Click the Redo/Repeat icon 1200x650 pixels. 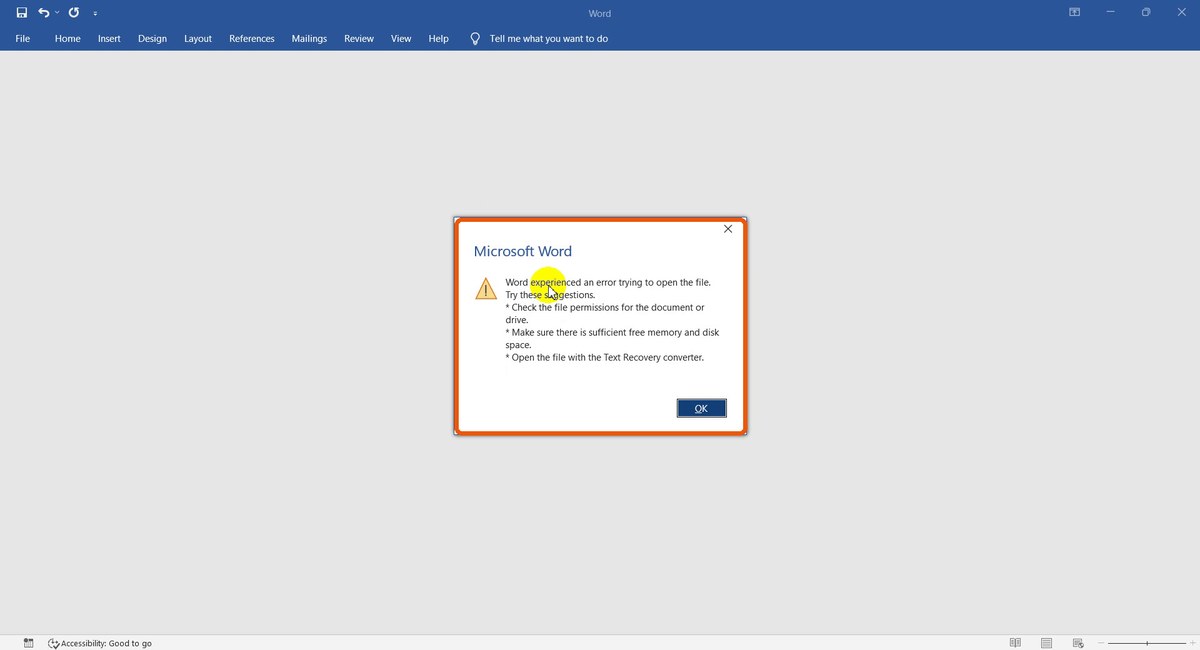(x=74, y=13)
